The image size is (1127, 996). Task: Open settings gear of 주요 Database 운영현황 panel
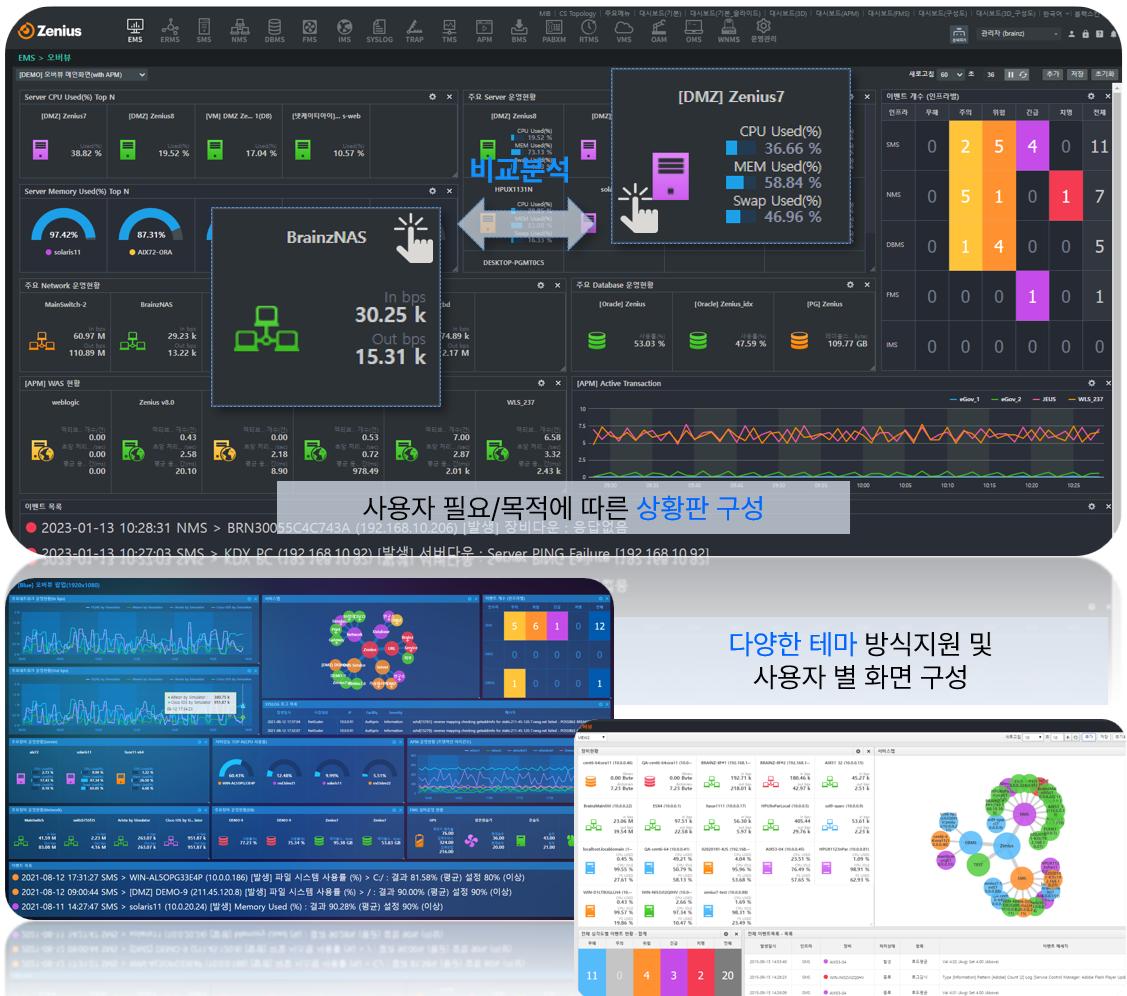click(850, 285)
